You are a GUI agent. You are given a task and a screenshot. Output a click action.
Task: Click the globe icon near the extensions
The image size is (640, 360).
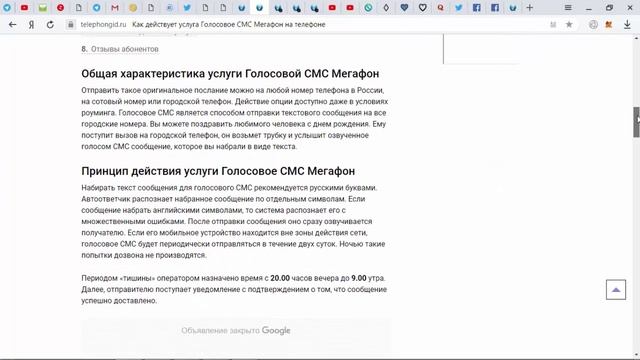(x=593, y=24)
